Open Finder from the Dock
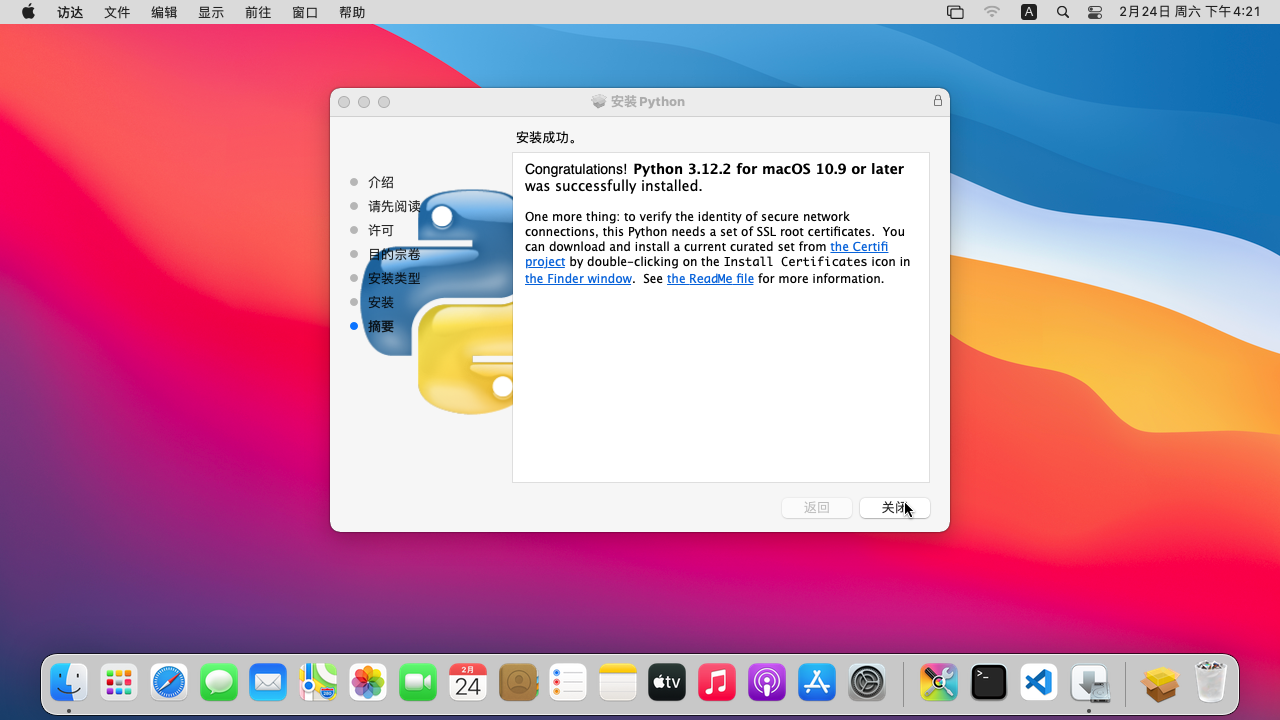 tap(69, 683)
